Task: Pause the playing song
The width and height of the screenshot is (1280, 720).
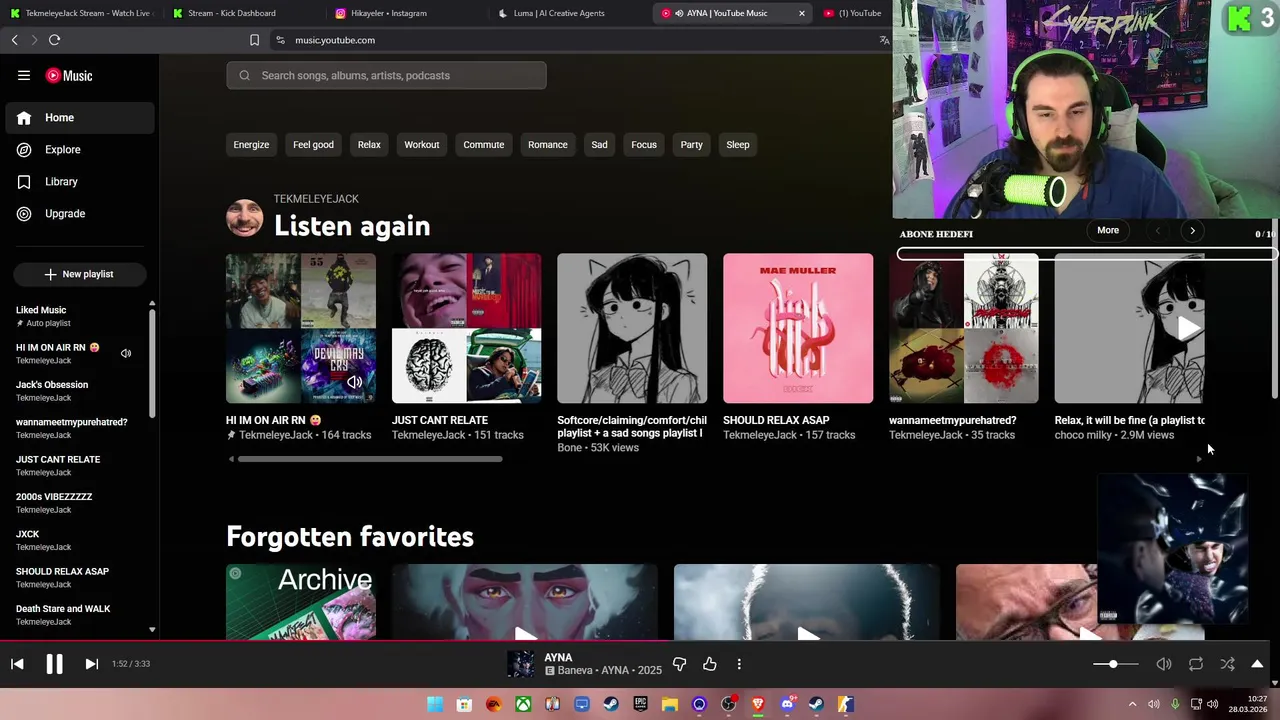Action: 54,664
